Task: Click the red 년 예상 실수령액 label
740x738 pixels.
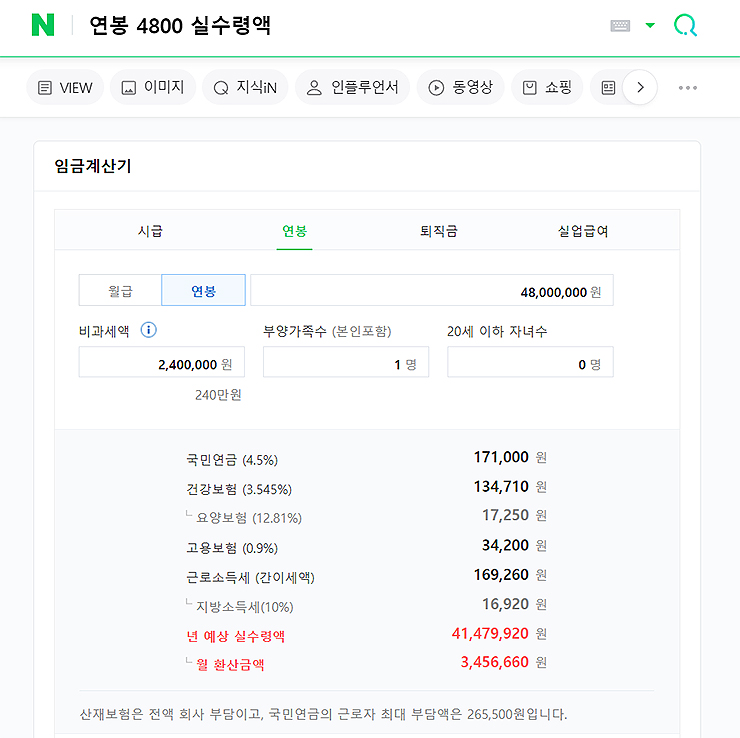Action: tap(235, 636)
